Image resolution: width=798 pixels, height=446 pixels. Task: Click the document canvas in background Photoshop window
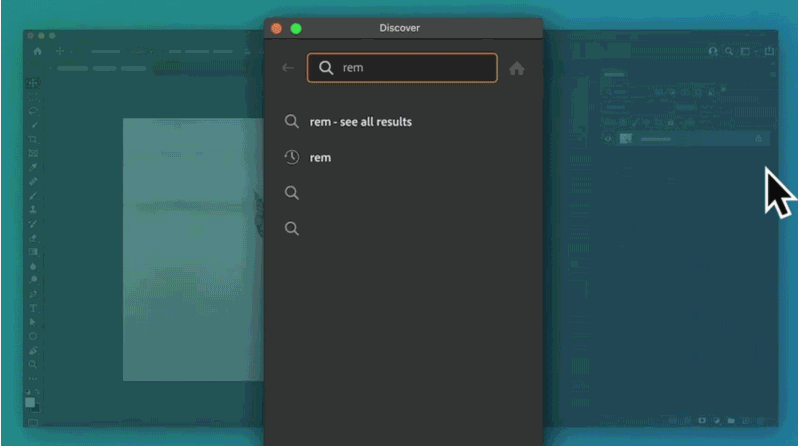[x=193, y=249]
